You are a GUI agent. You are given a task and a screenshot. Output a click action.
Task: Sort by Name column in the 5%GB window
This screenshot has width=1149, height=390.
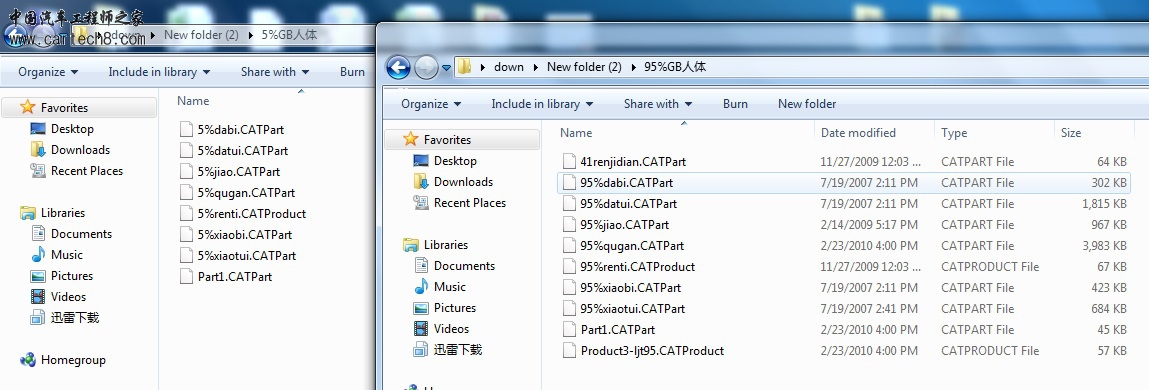click(193, 101)
